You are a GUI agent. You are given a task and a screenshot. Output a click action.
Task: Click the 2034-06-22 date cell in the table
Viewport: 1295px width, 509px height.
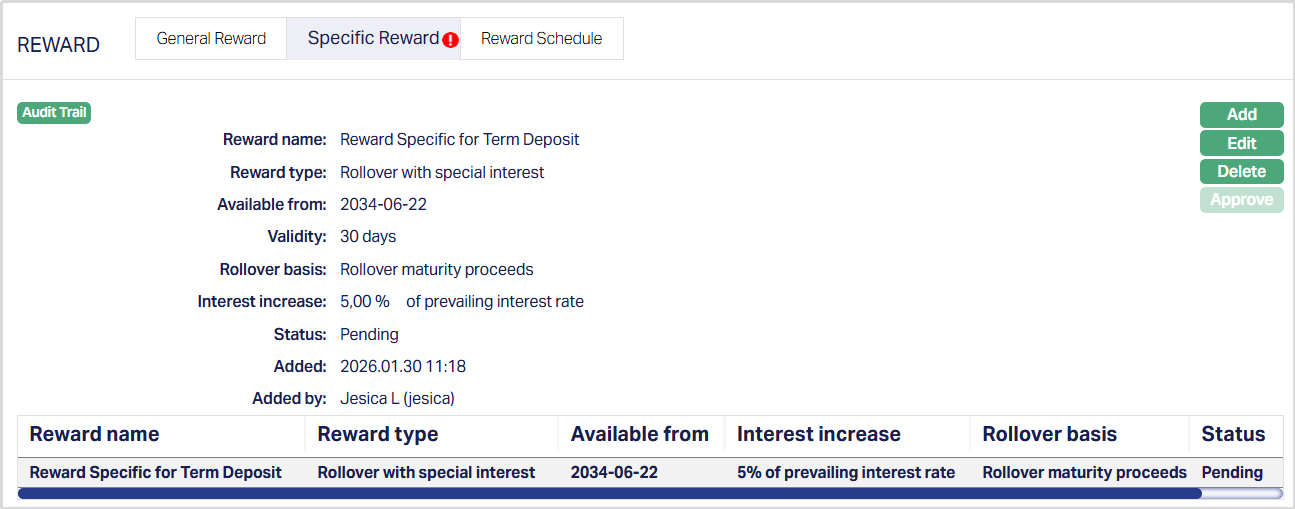click(x=614, y=472)
